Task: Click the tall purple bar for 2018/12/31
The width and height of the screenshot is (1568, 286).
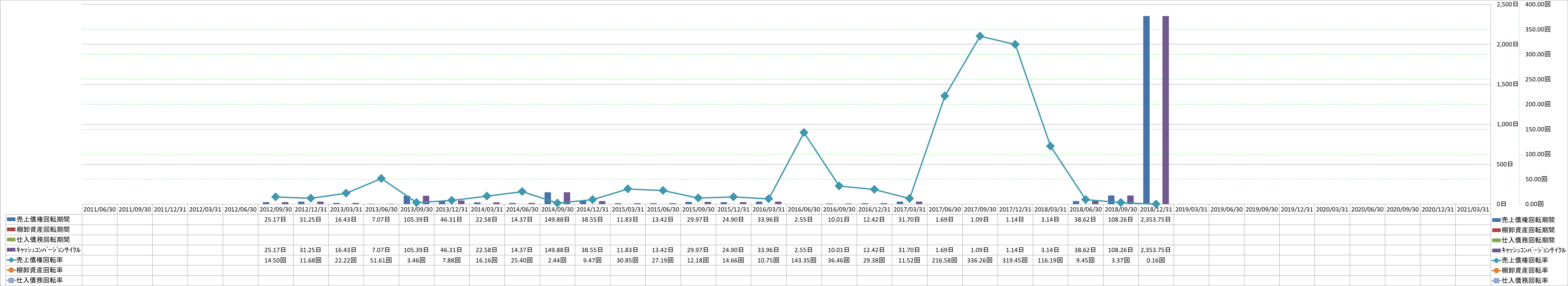Action: 1166,110
